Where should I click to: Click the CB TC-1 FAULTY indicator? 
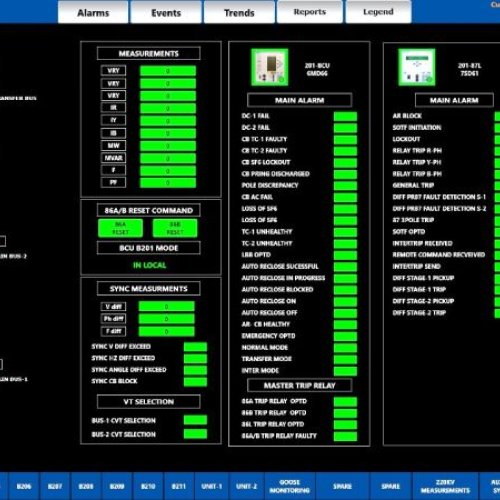click(x=345, y=140)
